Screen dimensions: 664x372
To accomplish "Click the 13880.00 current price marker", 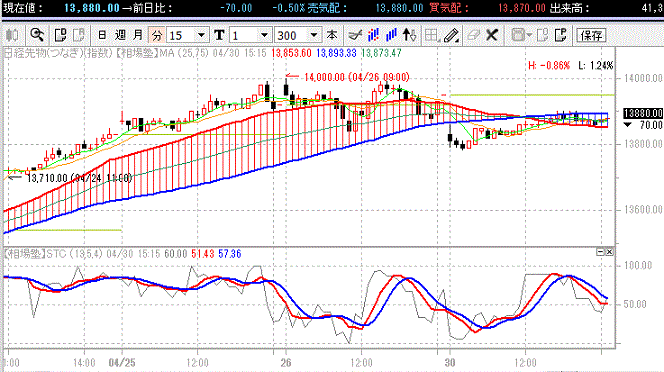I will [642, 113].
